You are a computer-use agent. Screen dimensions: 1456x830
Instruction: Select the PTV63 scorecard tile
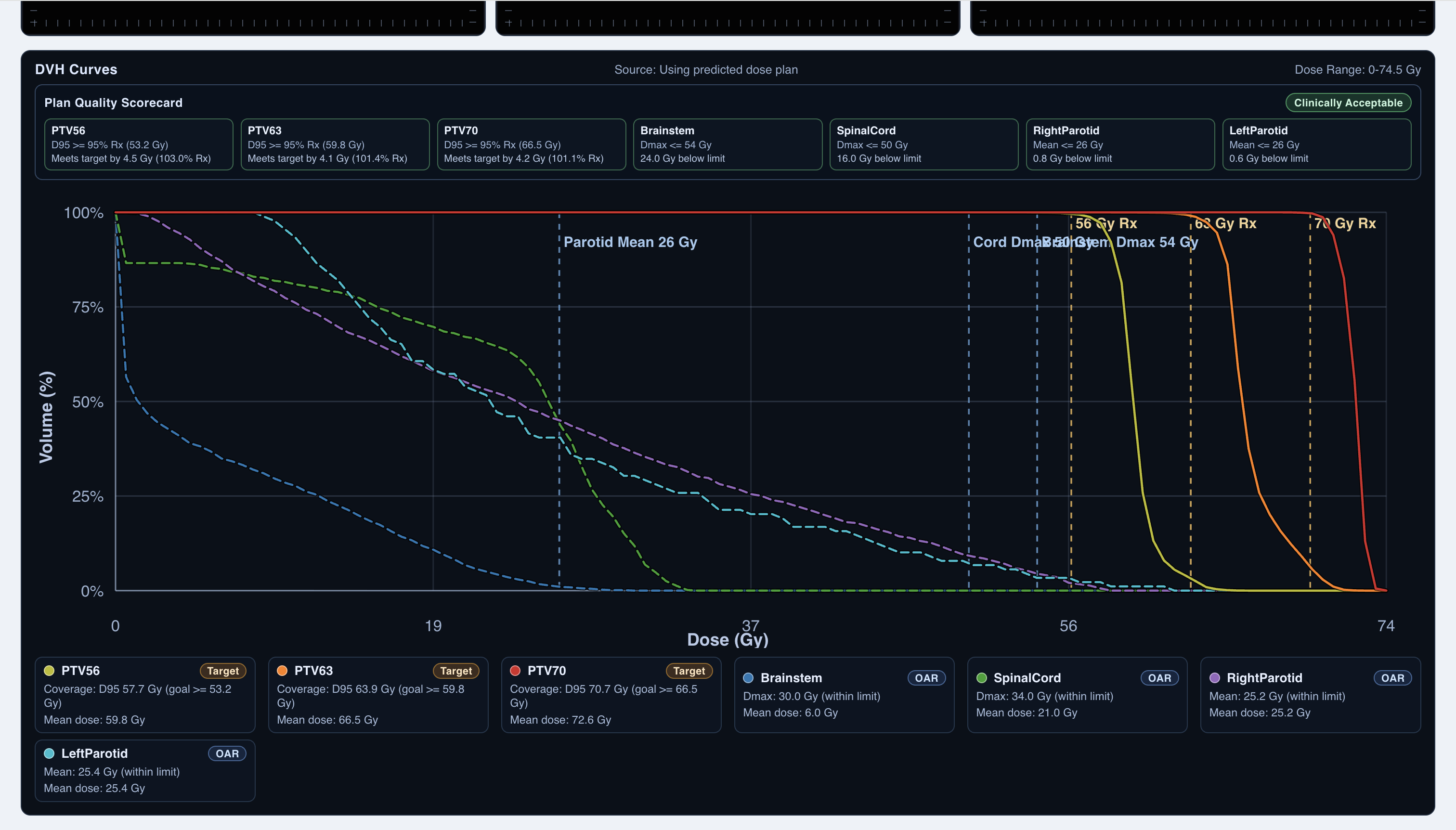335,144
